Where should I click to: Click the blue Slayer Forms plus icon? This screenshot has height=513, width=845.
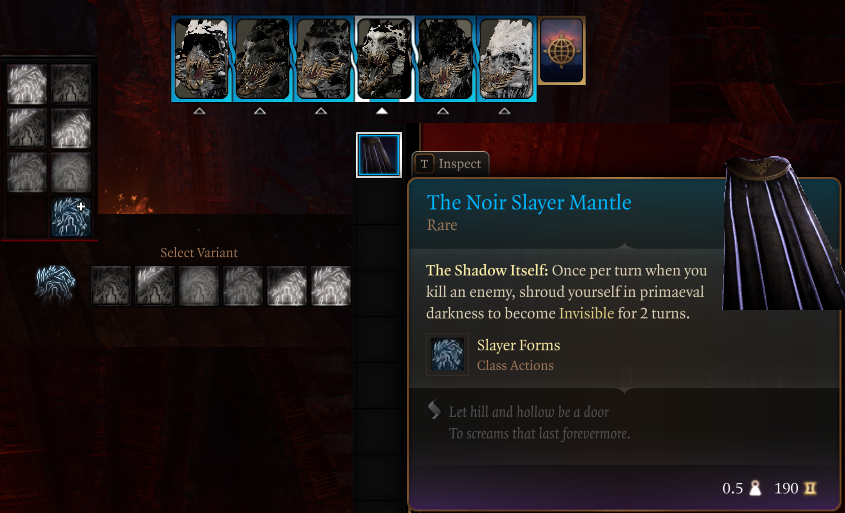(x=71, y=217)
